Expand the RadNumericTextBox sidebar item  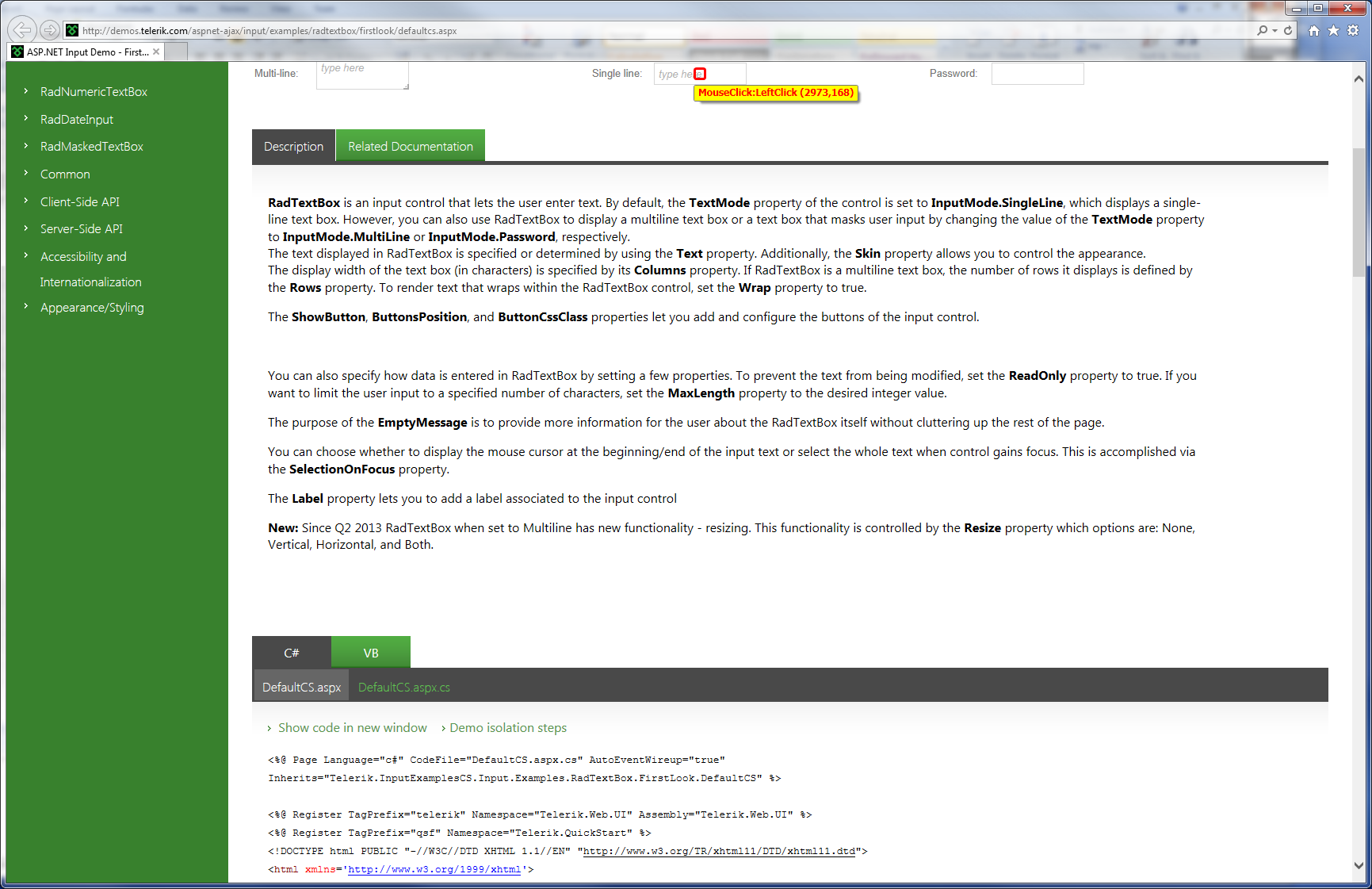[94, 92]
